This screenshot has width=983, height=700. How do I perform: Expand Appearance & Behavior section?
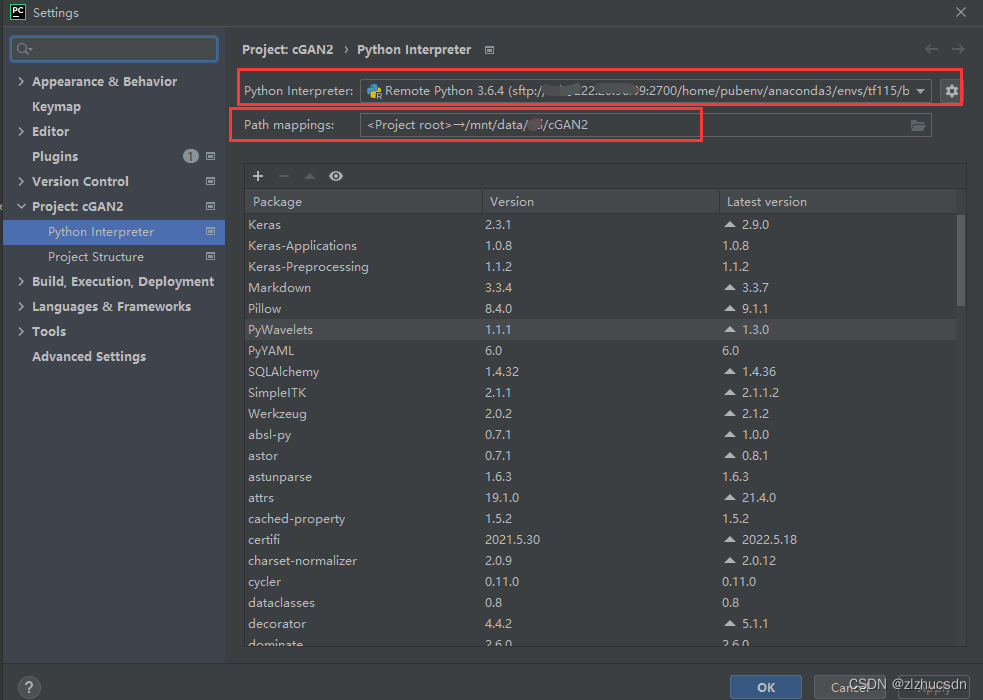click(x=21, y=81)
